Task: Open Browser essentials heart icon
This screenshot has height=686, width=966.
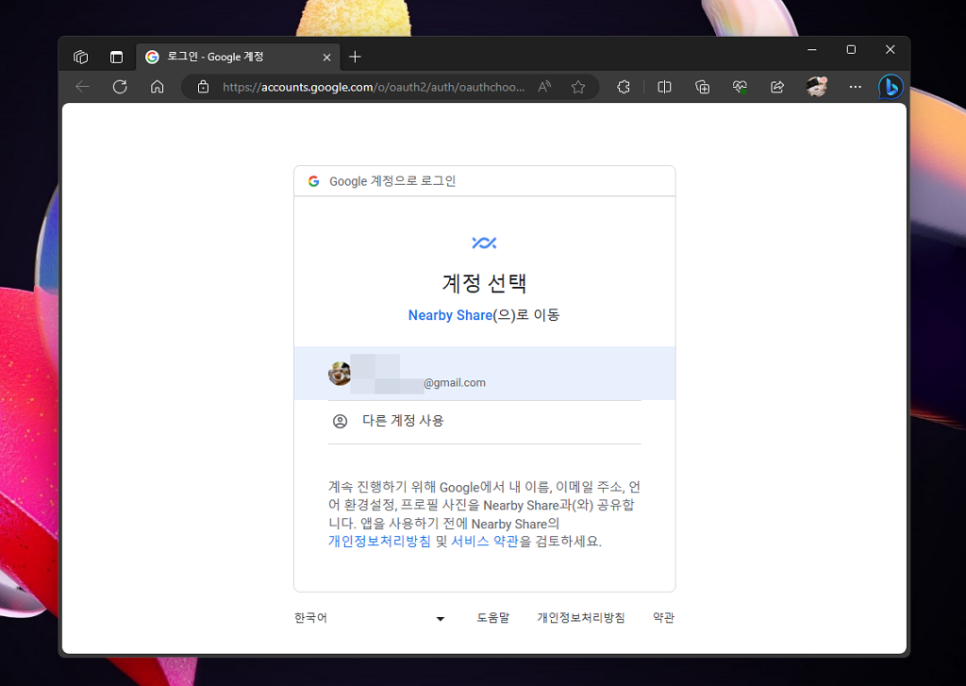Action: point(740,87)
